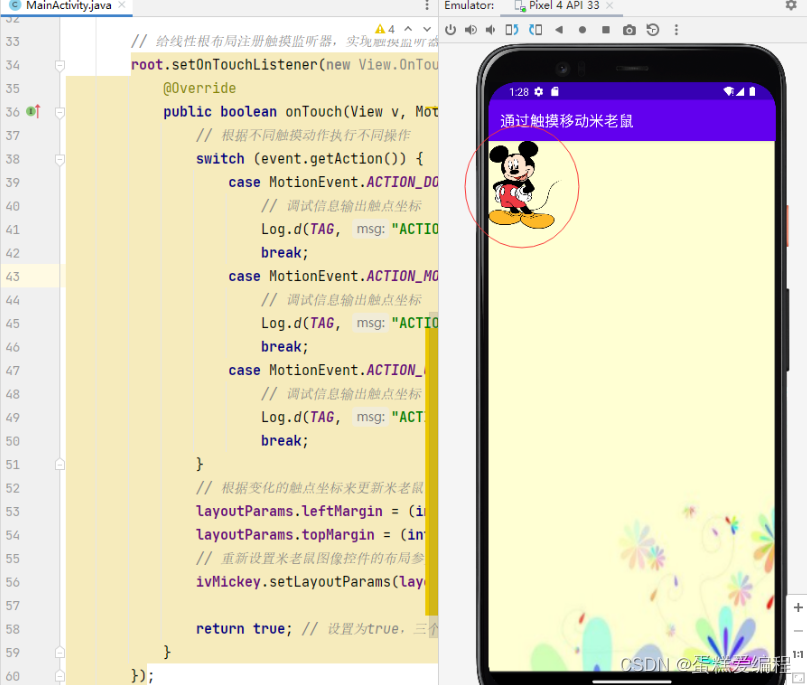Viewport: 807px width, 685px height.
Task: Close the Pixel 4 API 33 tab
Action: pos(609,5)
